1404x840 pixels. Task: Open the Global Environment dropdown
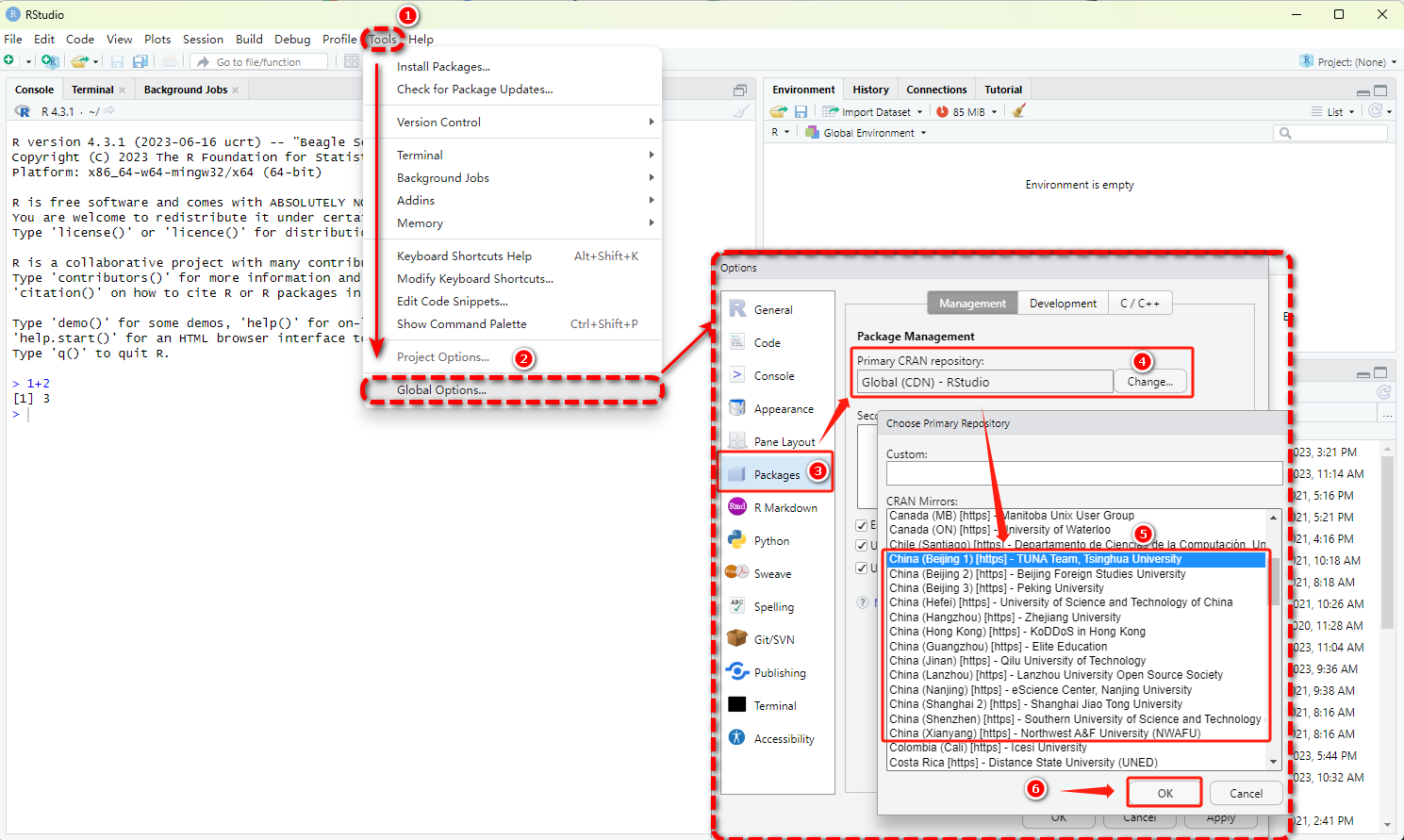(866, 132)
